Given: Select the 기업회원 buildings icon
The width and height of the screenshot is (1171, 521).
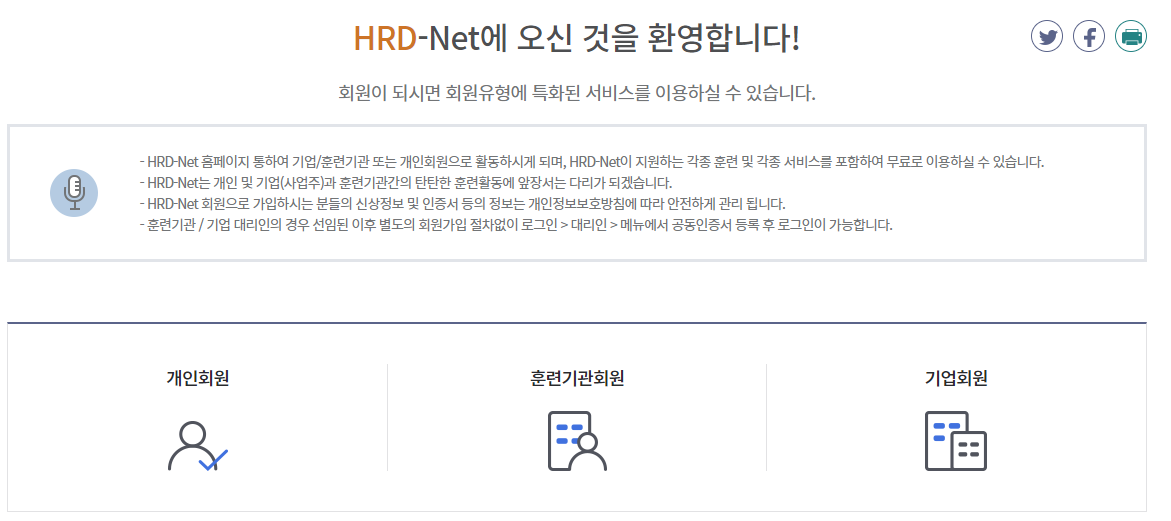Looking at the screenshot, I should [956, 441].
